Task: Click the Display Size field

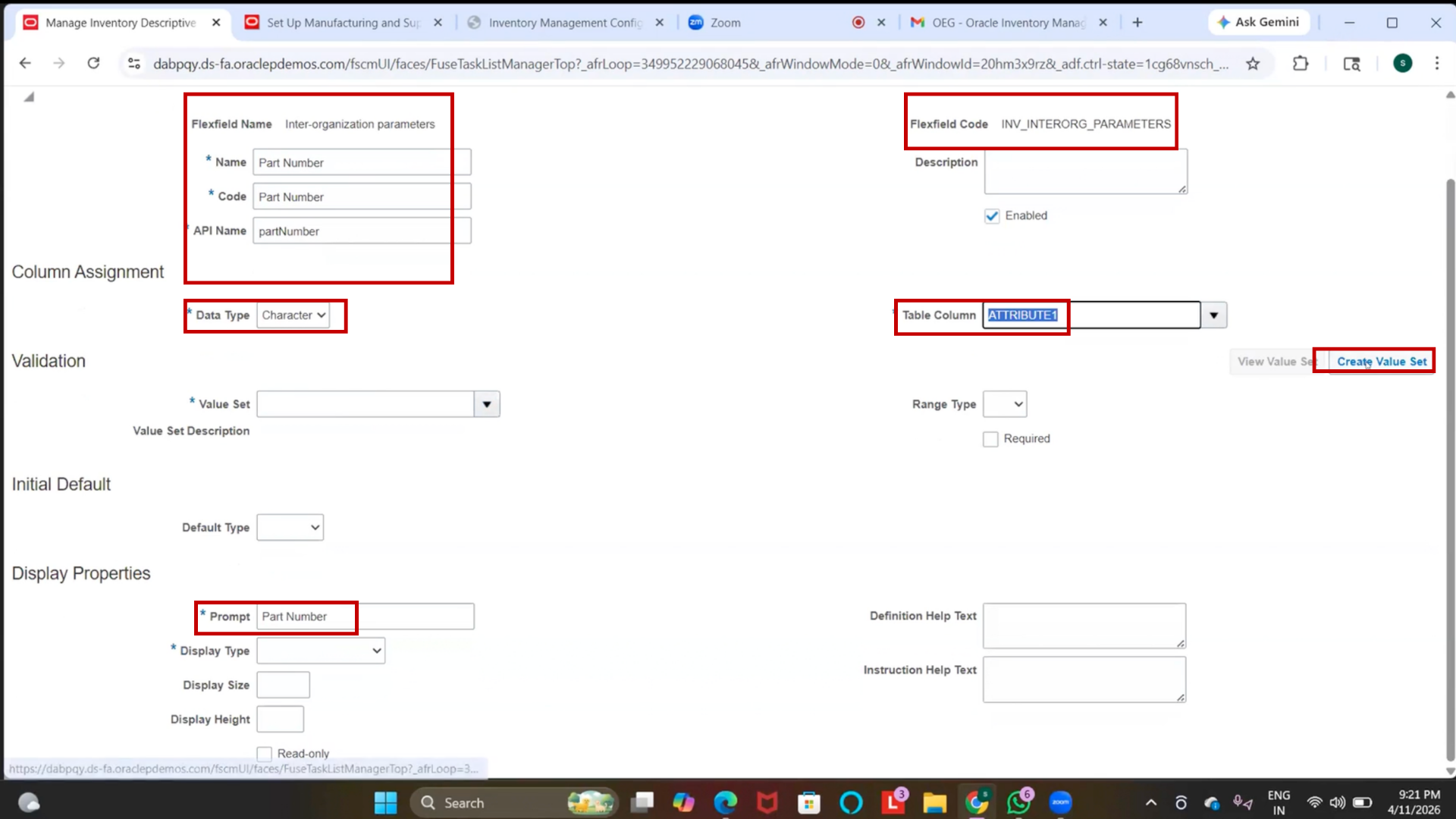Action: (283, 685)
